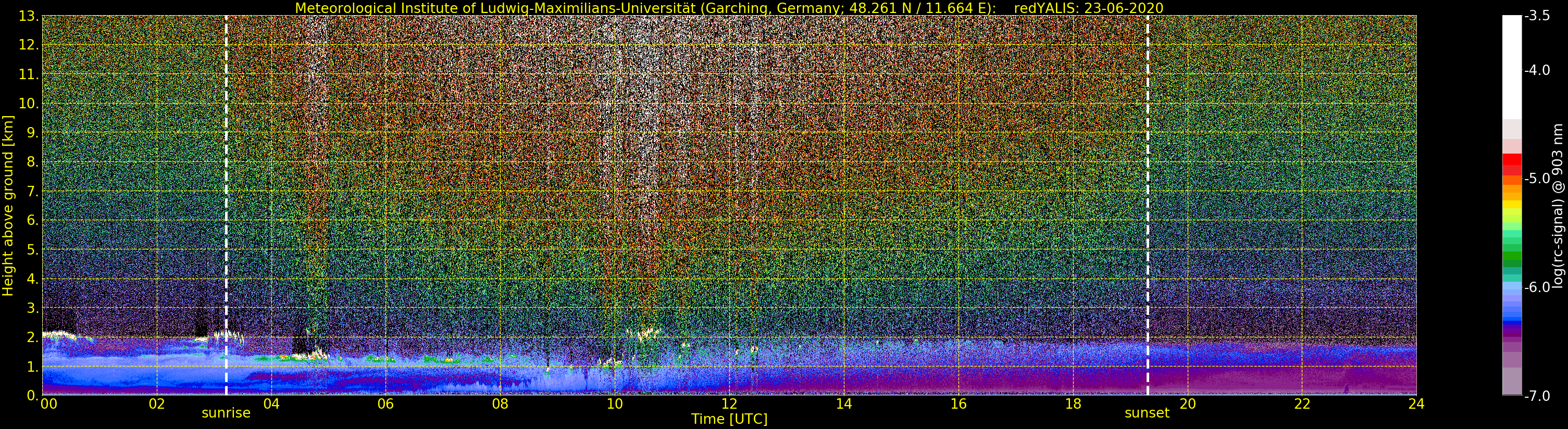Click the 'sunset' label below the axis
The image size is (1568, 429).
pos(1147,412)
